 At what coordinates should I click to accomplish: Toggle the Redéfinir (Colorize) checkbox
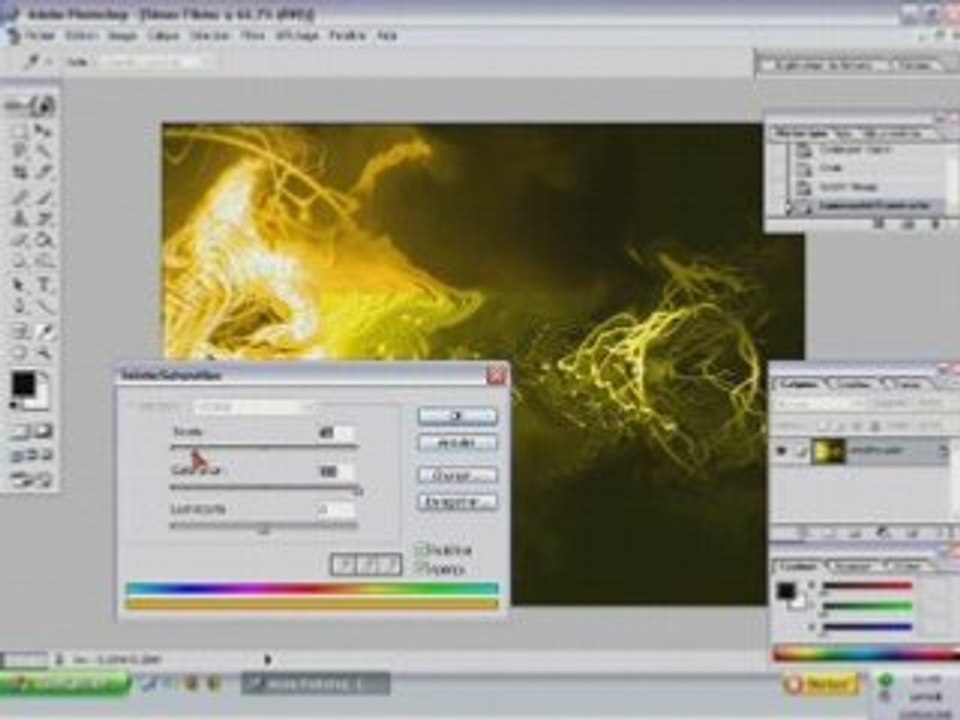click(421, 549)
